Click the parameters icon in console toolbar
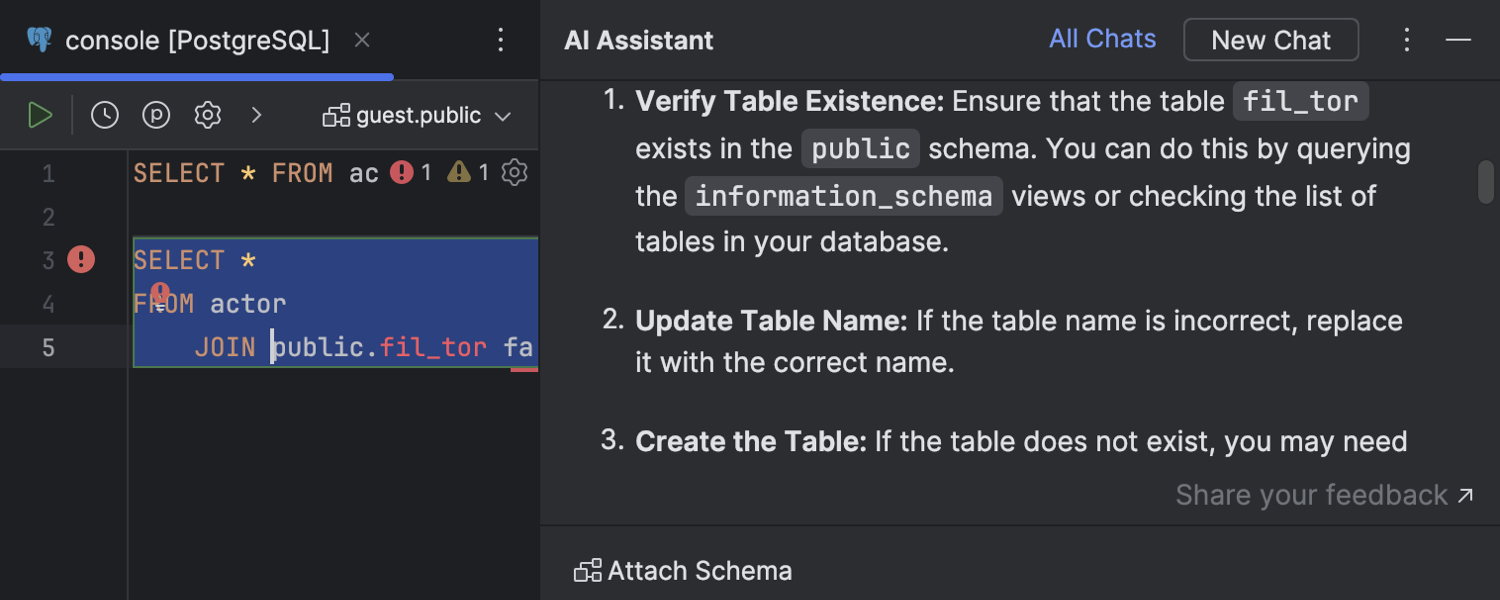The image size is (1500, 600). pyautogui.click(x=156, y=114)
